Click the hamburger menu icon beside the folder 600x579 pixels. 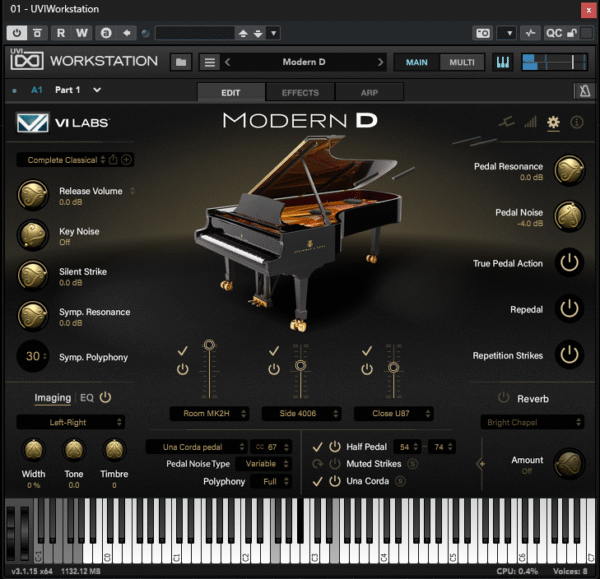209,62
